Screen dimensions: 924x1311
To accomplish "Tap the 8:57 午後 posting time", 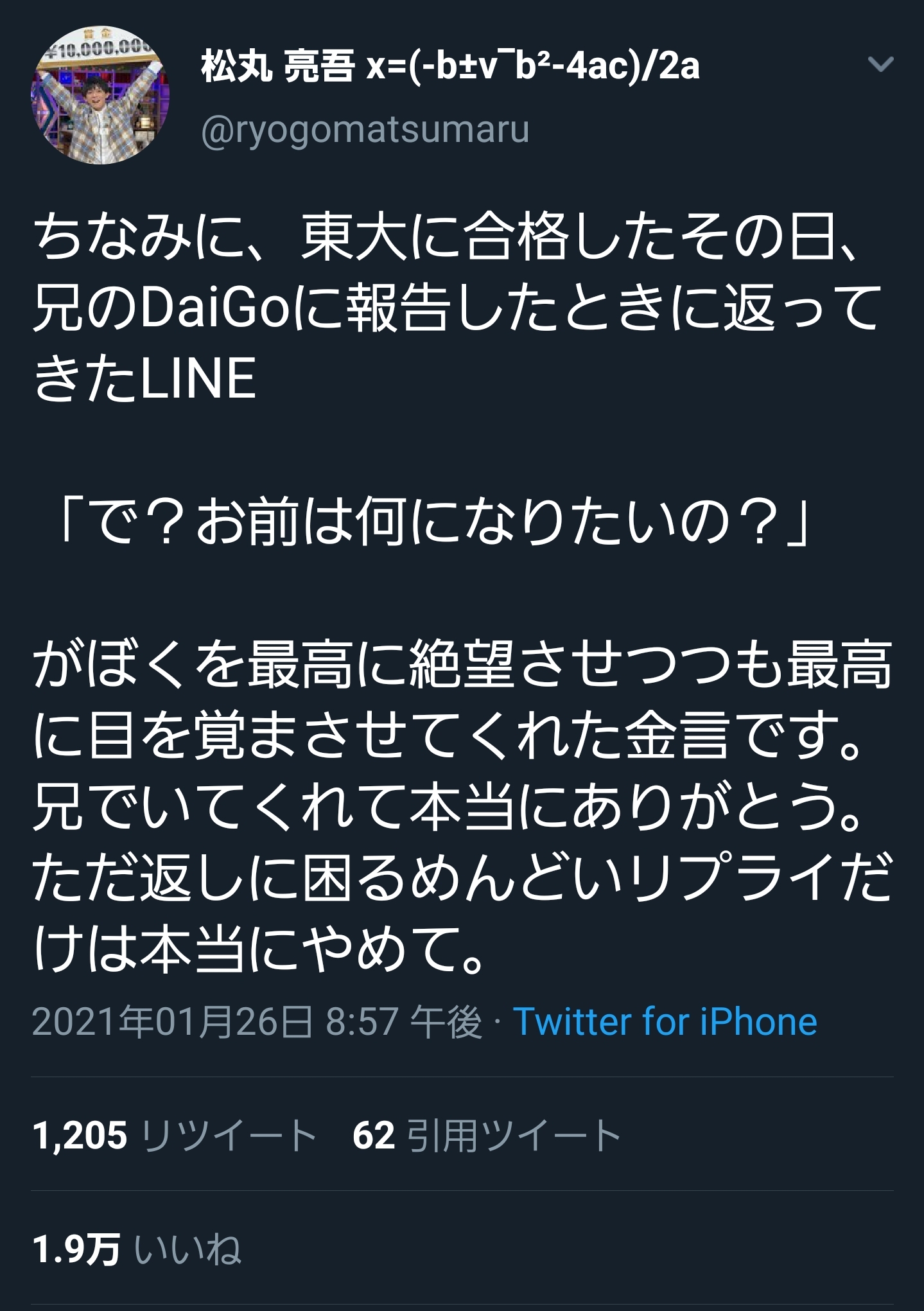I will click(x=404, y=1021).
